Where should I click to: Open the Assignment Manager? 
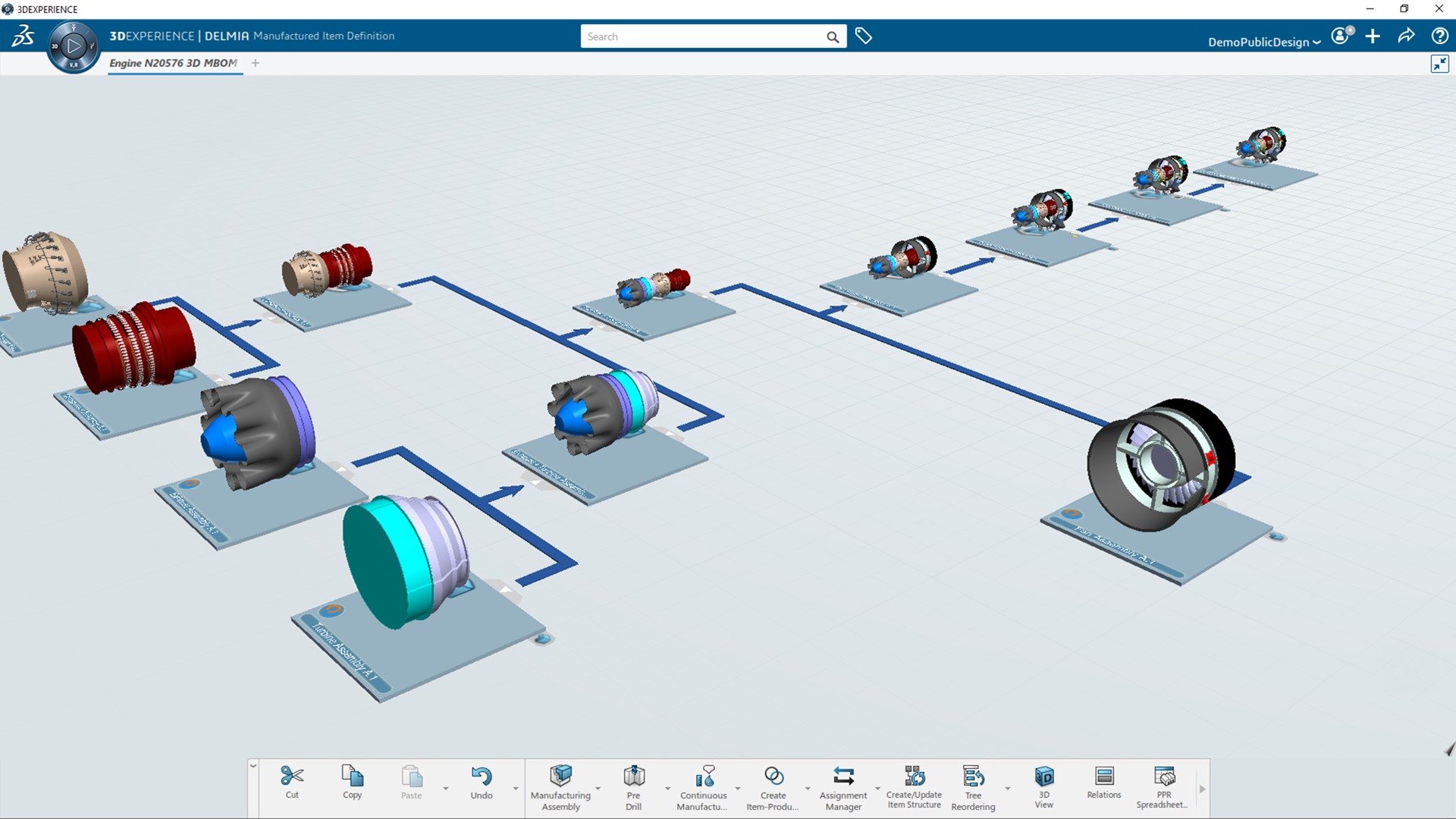click(x=843, y=786)
